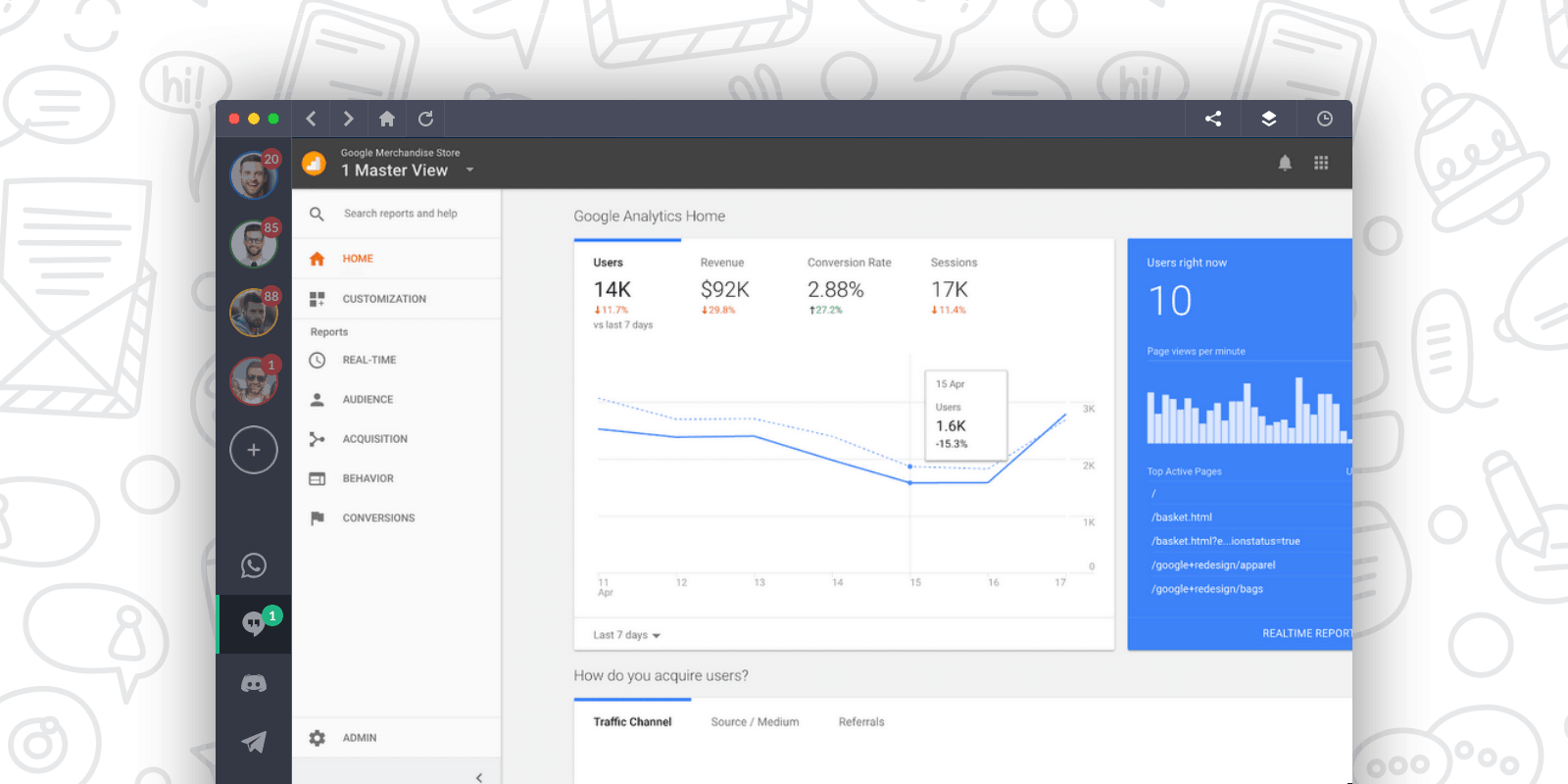Image resolution: width=1568 pixels, height=784 pixels.
Task: Click the /google+redesign/bags page row
Action: tap(1207, 589)
